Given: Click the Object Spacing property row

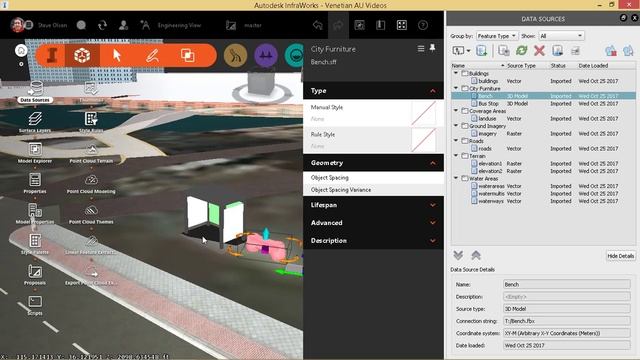Looking at the screenshot, I should coord(373,178).
